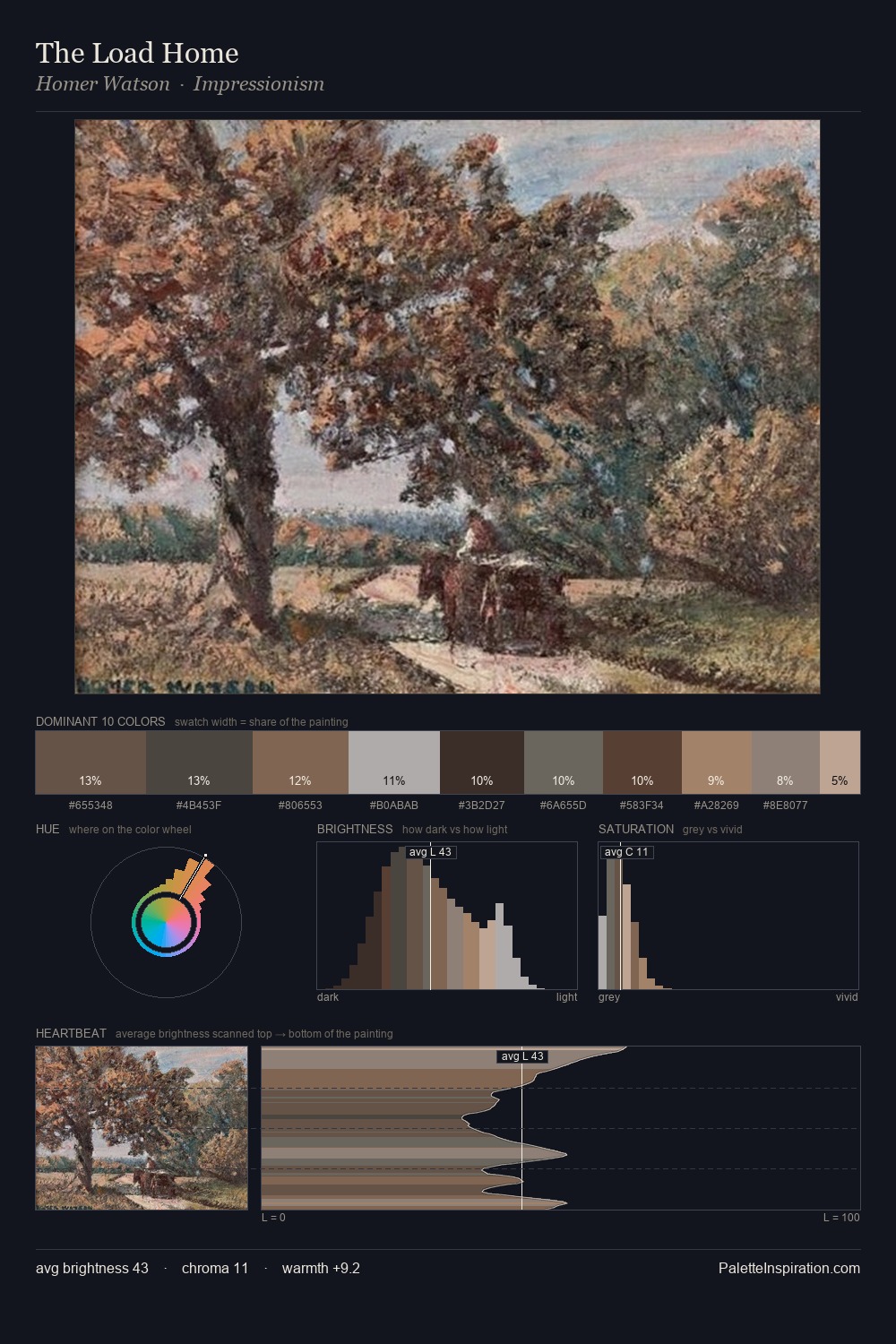The height and width of the screenshot is (1344, 896).
Task: Click the "grey vs vivid" caption
Action: 712,830
